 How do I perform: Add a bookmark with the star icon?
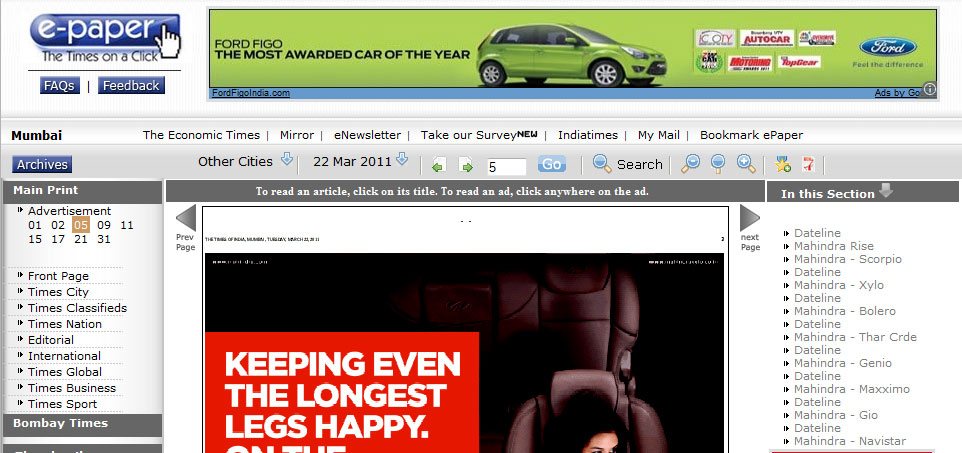tap(783, 164)
